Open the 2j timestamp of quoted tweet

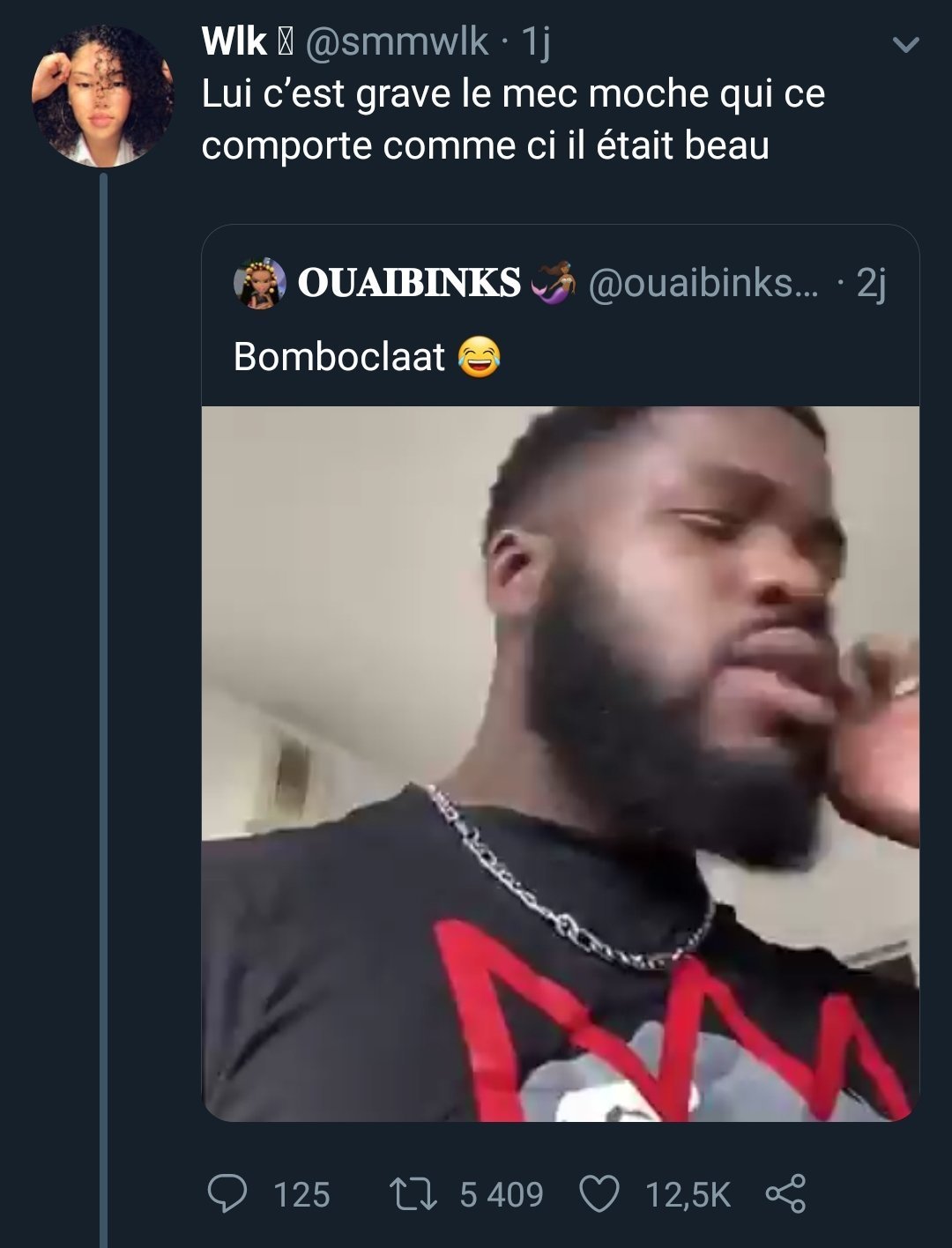[x=871, y=283]
